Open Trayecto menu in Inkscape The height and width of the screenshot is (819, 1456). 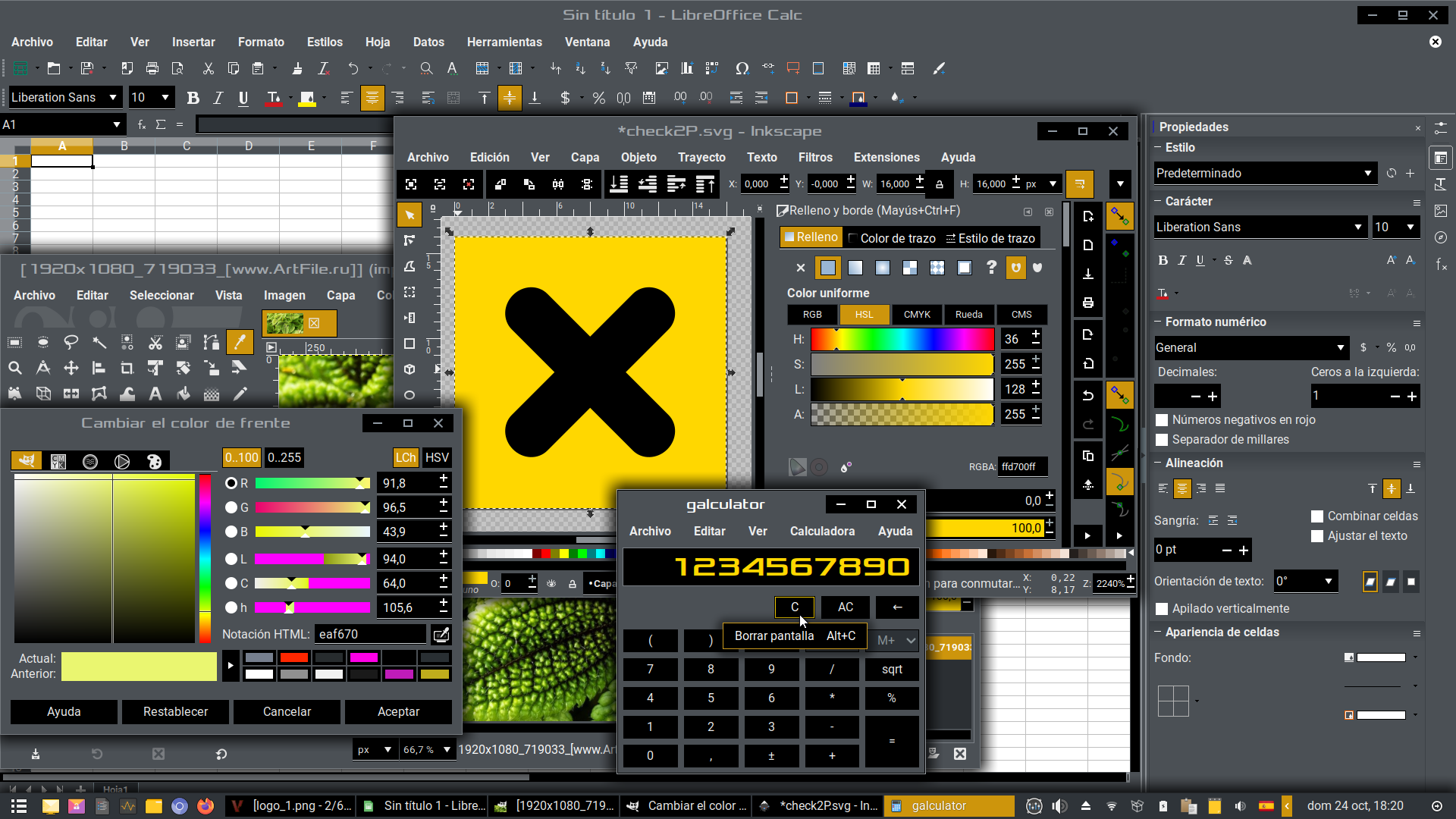[701, 158]
